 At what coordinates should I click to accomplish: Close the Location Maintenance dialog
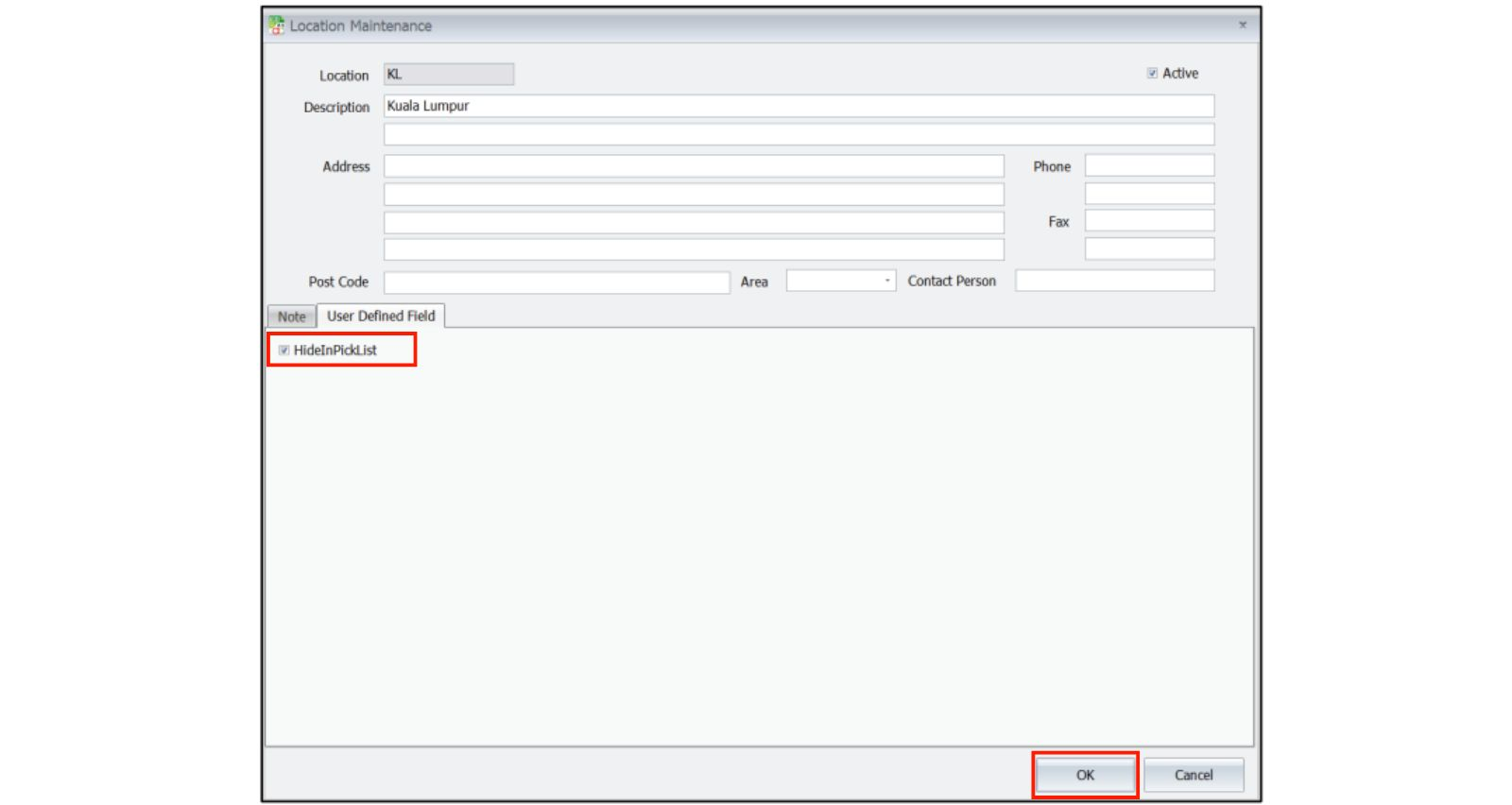(x=1242, y=26)
